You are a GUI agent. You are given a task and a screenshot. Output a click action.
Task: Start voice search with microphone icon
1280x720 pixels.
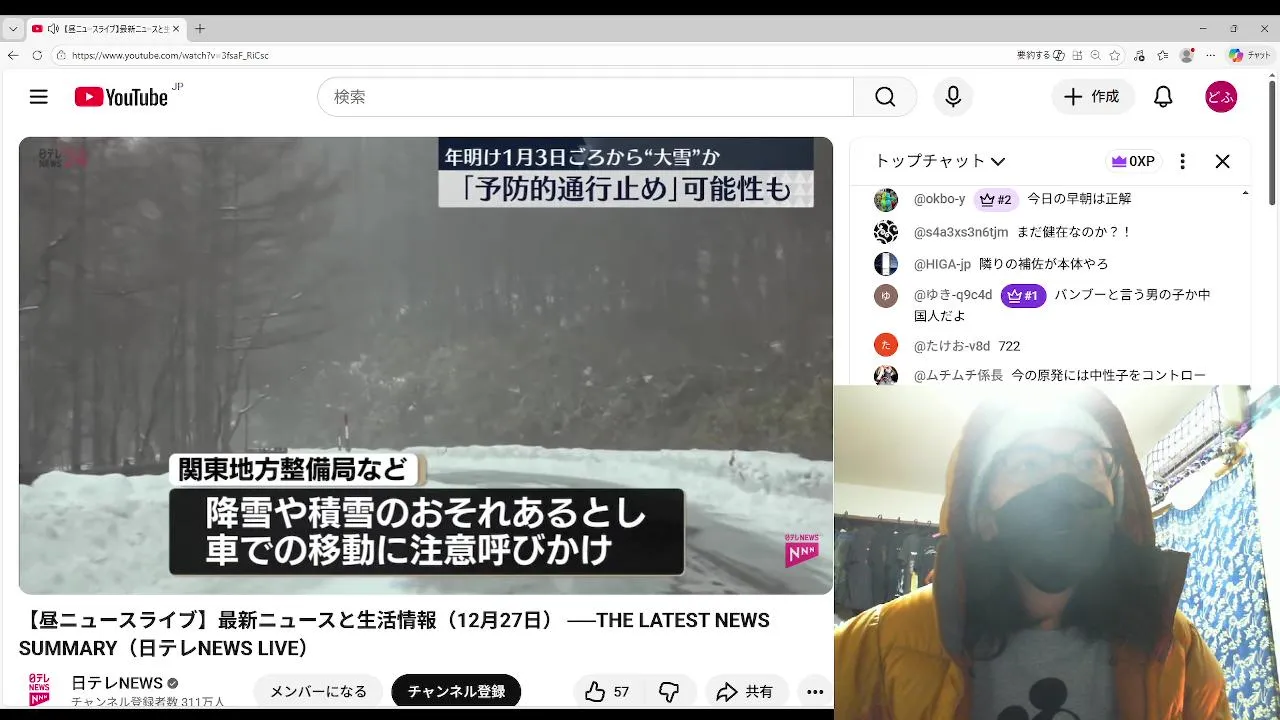click(x=953, y=97)
